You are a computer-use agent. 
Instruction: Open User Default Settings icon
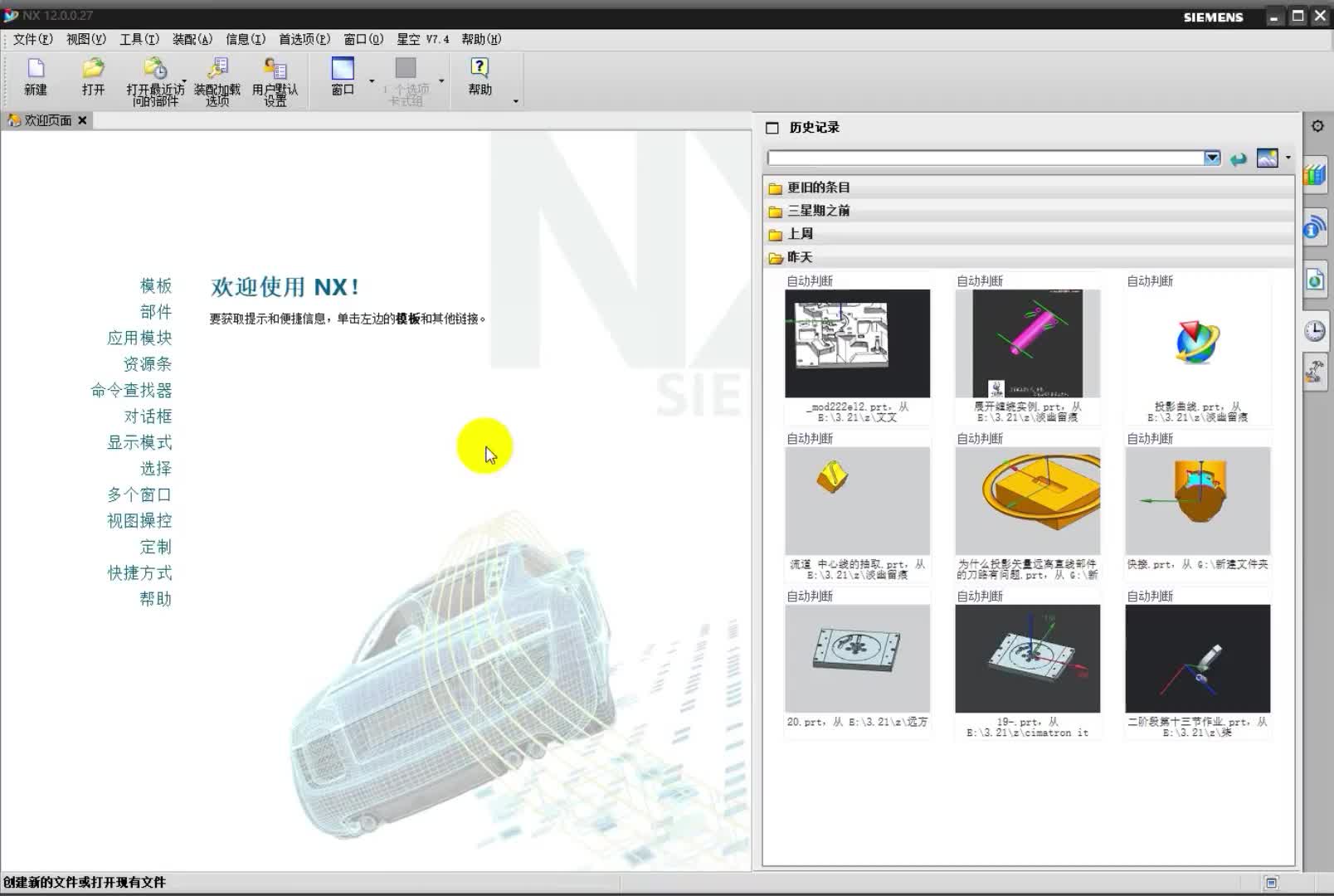click(275, 69)
